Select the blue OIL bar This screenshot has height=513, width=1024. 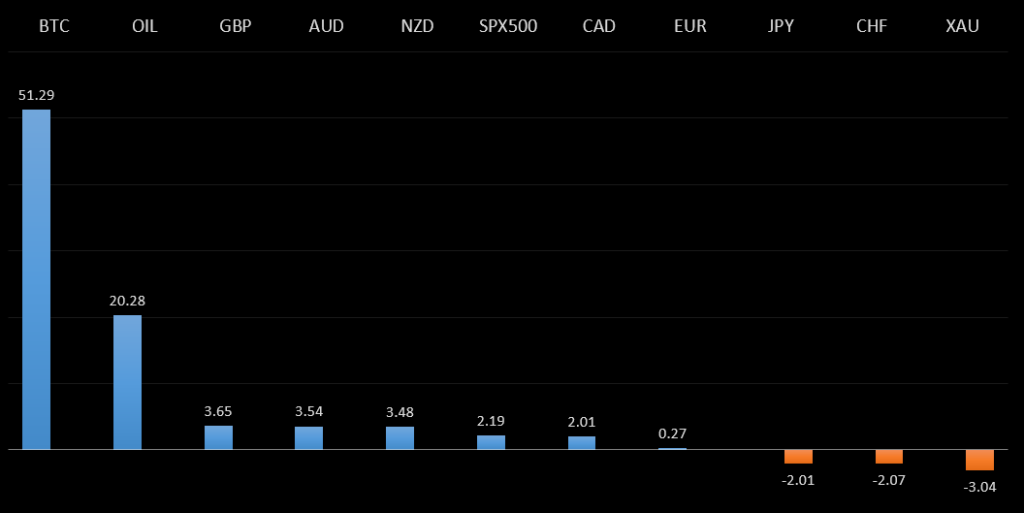127,382
